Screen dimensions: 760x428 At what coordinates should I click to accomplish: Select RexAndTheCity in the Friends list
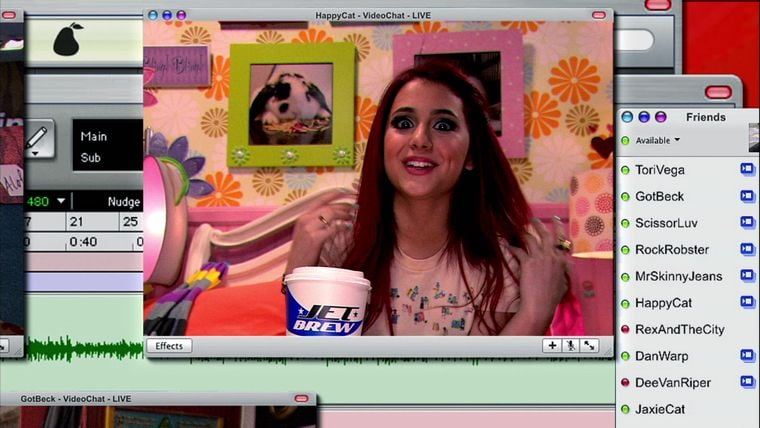(x=680, y=330)
